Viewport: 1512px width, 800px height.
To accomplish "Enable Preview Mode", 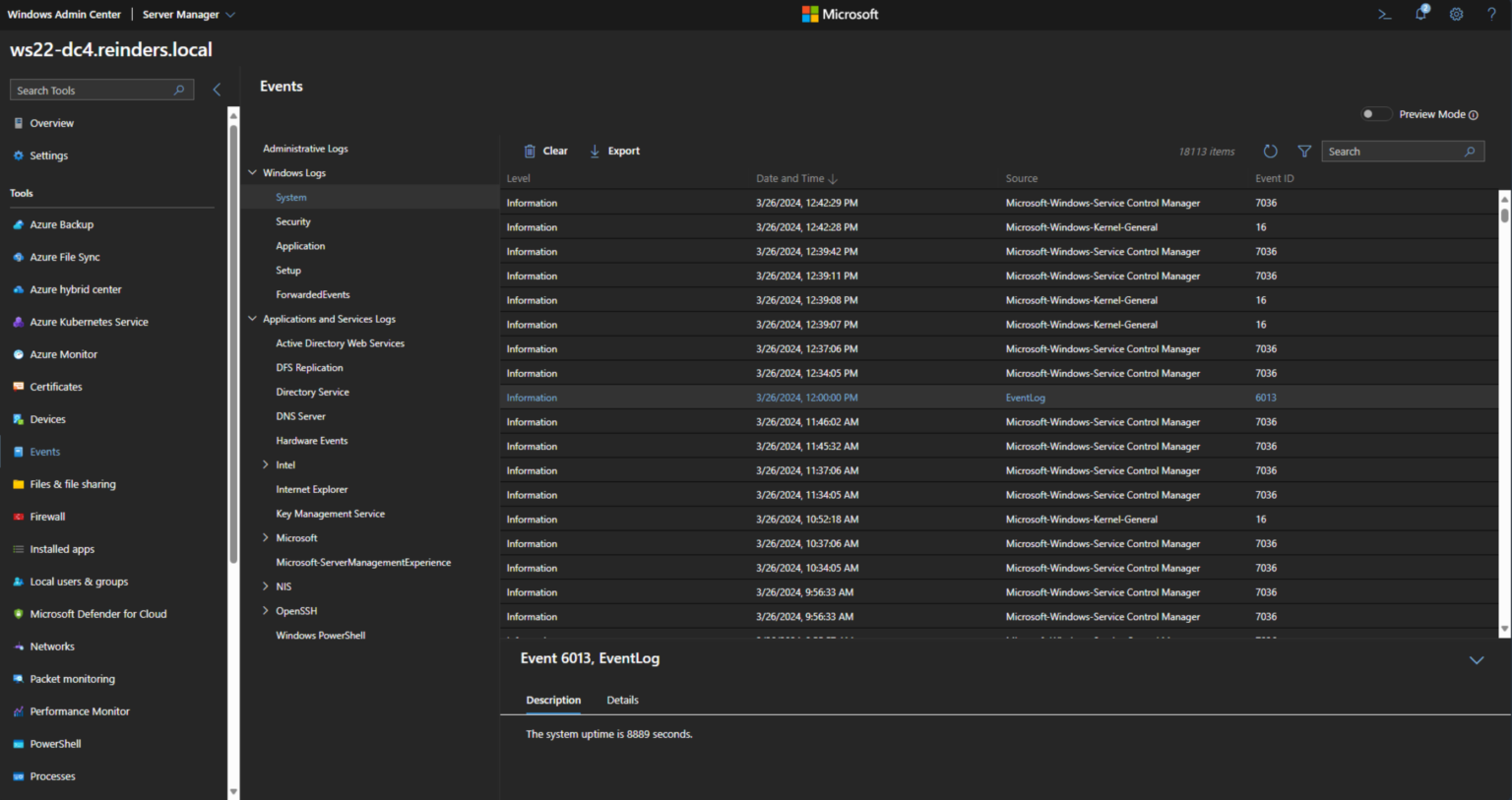I will point(1375,114).
